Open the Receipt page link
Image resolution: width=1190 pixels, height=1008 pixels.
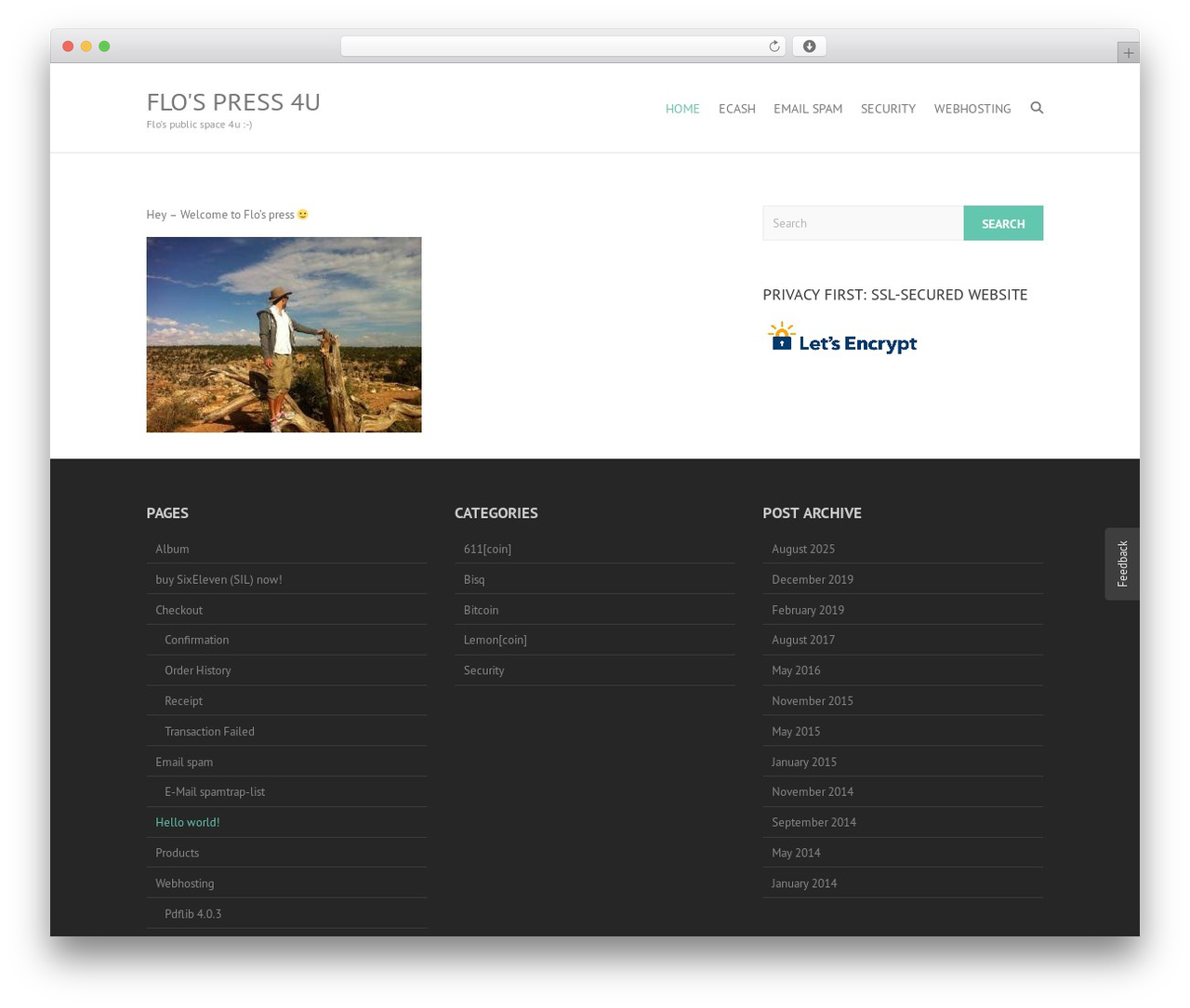click(x=183, y=701)
